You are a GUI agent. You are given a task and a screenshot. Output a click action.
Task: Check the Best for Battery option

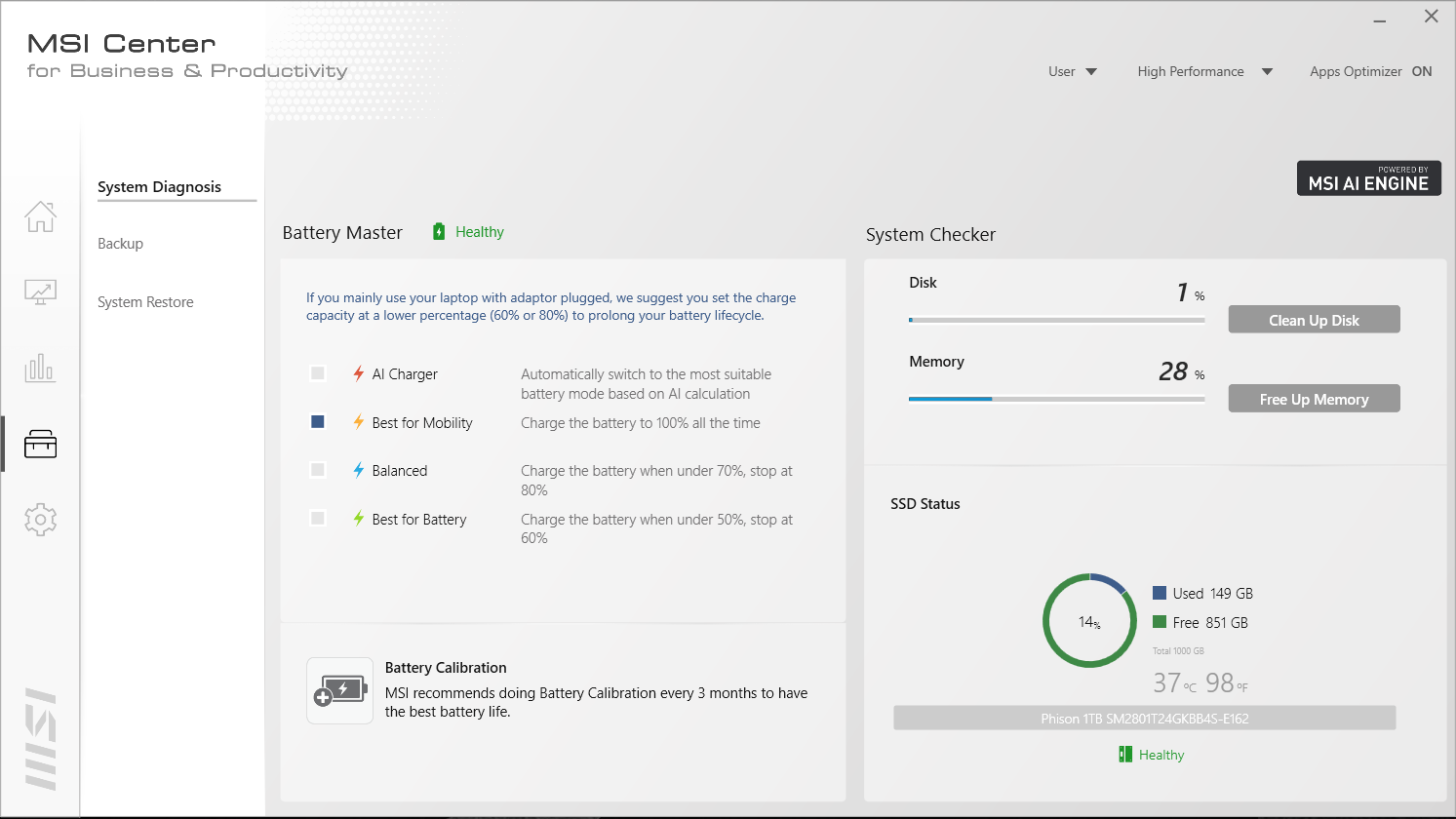[318, 519]
